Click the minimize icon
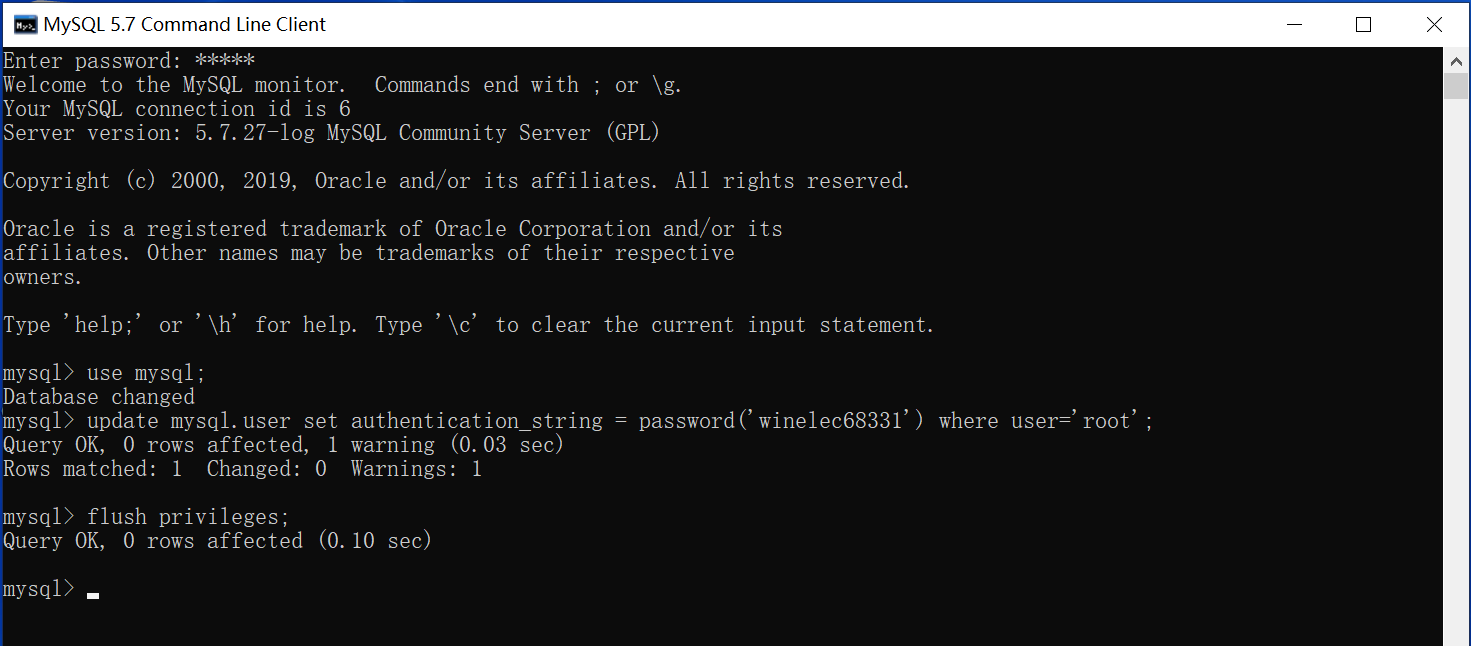This screenshot has height=646, width=1471. pos(1294,24)
